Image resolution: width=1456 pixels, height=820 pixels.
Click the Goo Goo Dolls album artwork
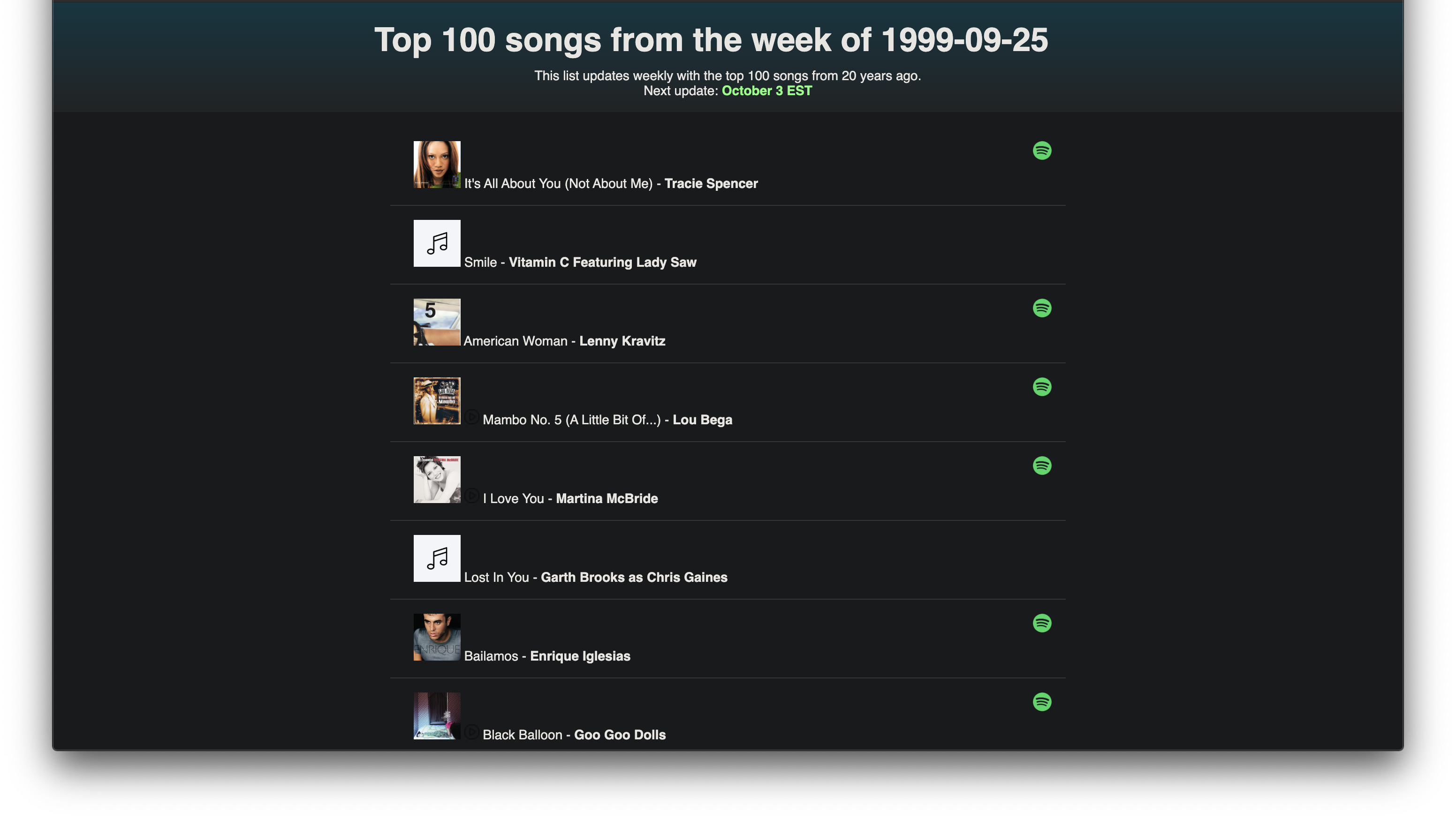[x=437, y=716]
